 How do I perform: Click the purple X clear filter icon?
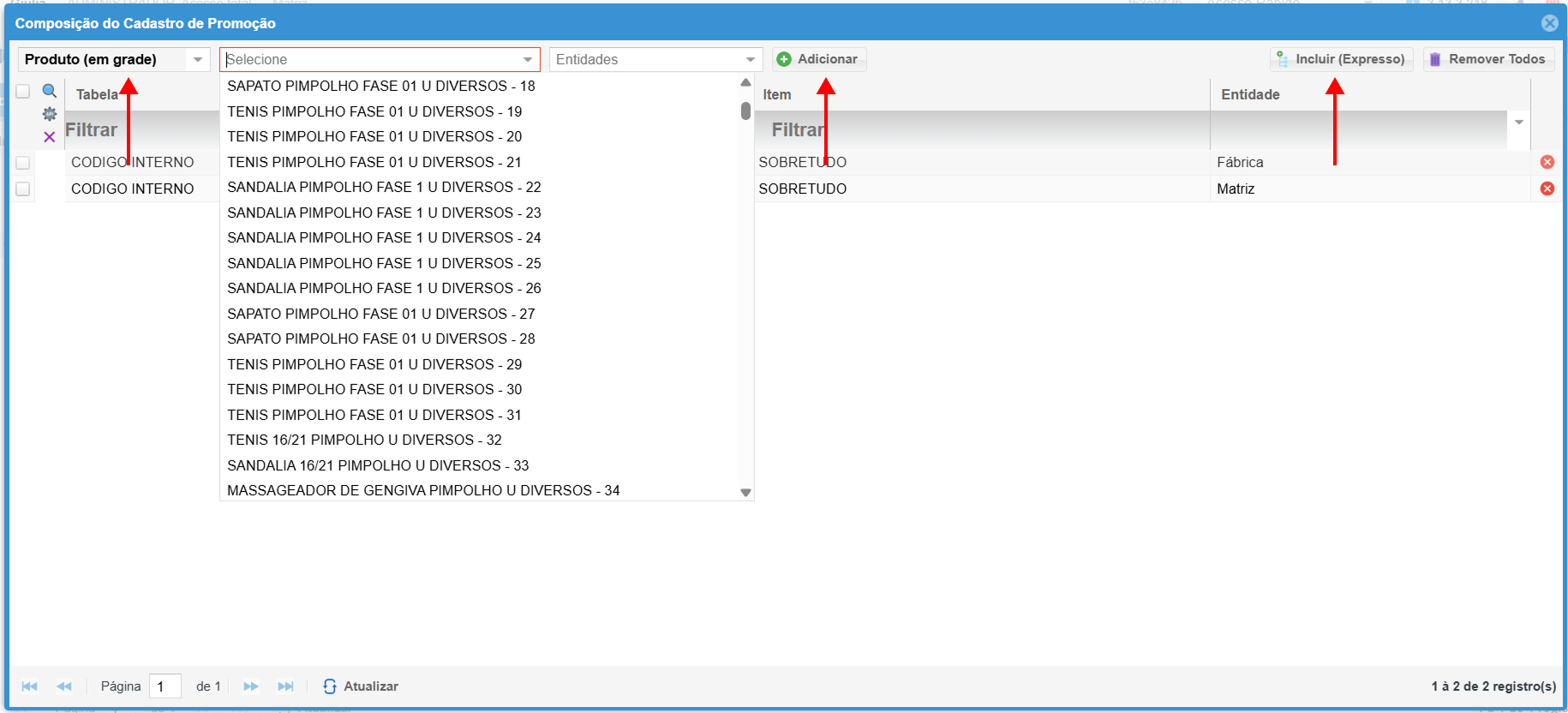50,137
